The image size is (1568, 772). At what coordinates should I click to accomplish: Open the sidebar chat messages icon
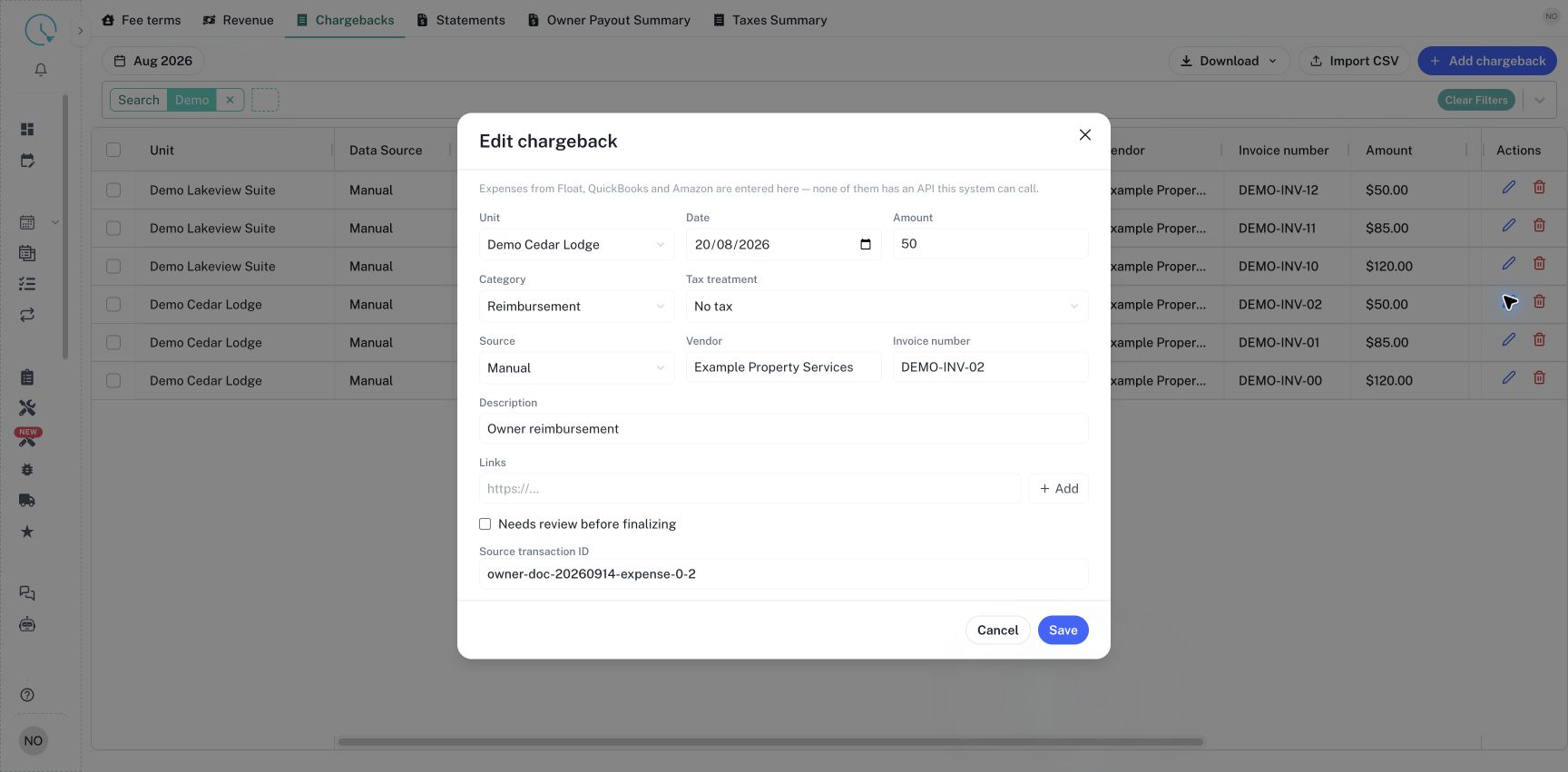coord(27,593)
